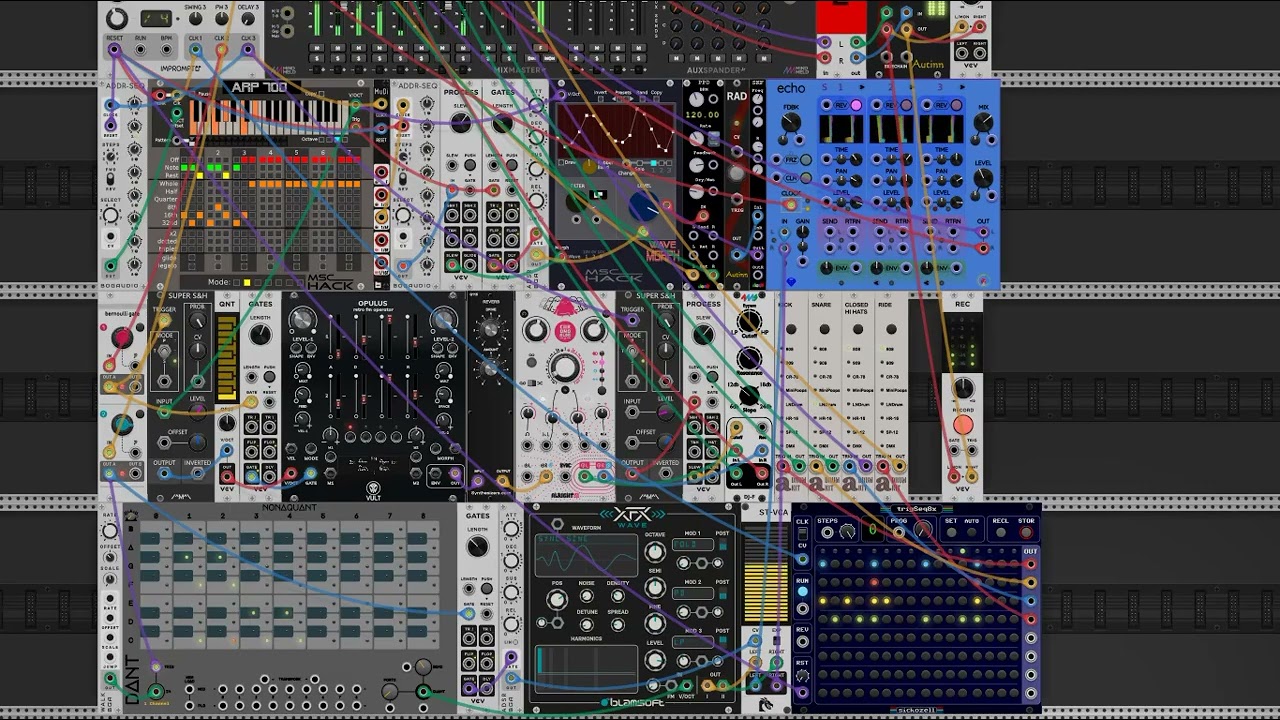Viewport: 1280px width, 720px height.
Task: Click the ARP 700 piano keyboard
Action: (x=268, y=117)
